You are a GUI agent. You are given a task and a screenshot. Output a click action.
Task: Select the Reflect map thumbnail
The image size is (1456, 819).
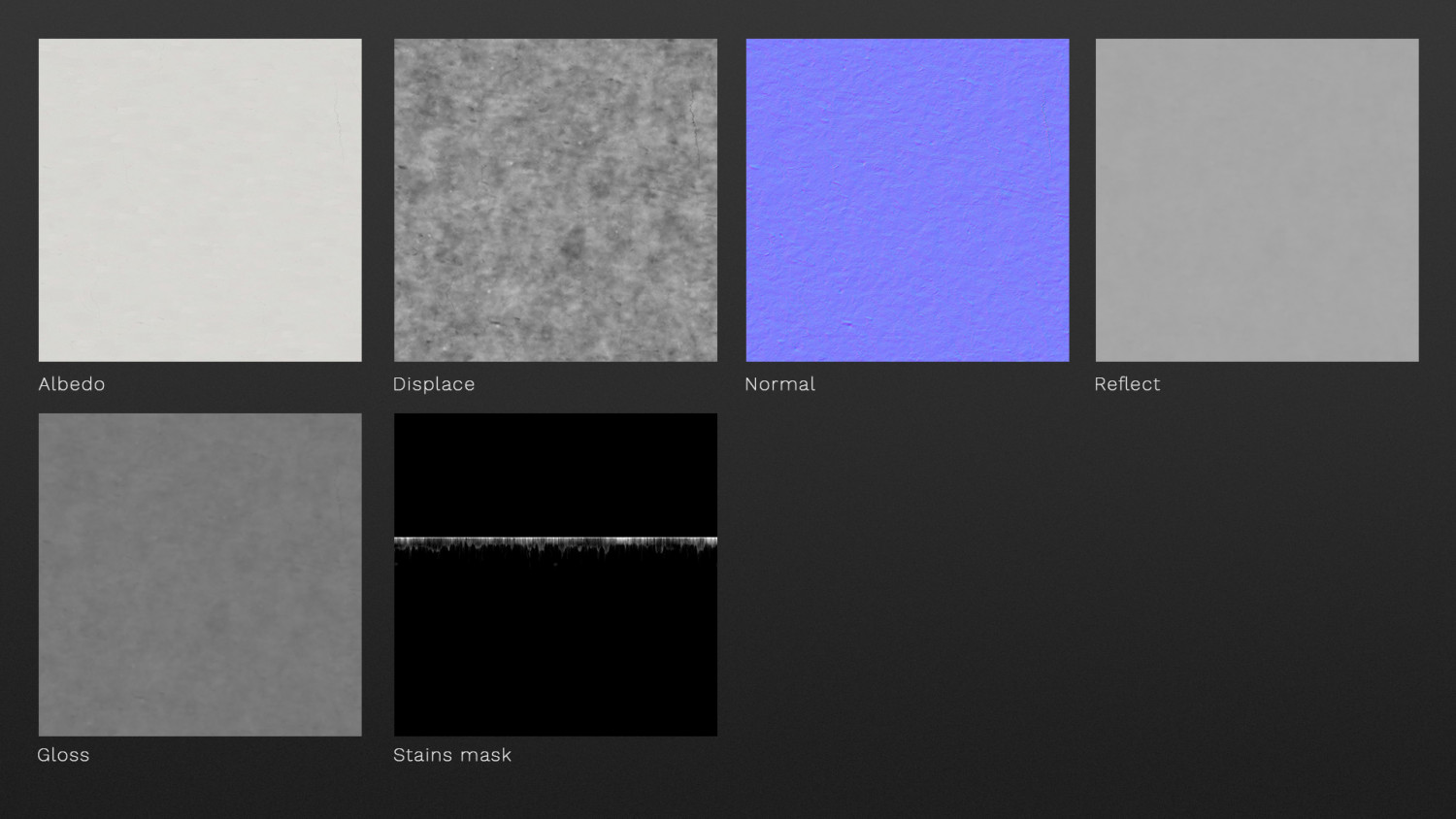pyautogui.click(x=1257, y=200)
